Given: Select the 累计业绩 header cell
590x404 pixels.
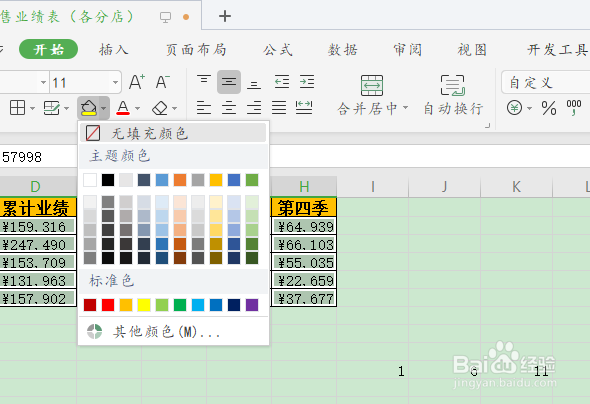Looking at the screenshot, I should [x=38, y=208].
